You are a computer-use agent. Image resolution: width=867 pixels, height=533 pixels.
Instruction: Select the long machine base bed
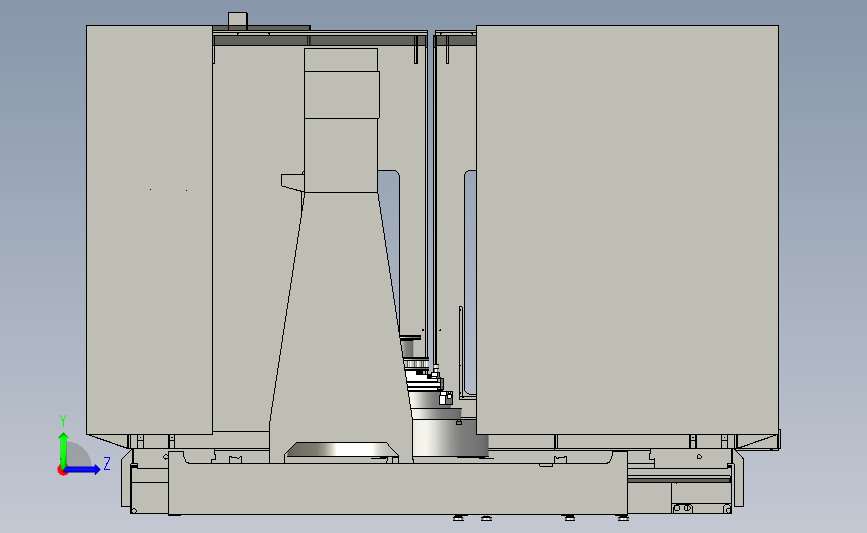point(398,487)
